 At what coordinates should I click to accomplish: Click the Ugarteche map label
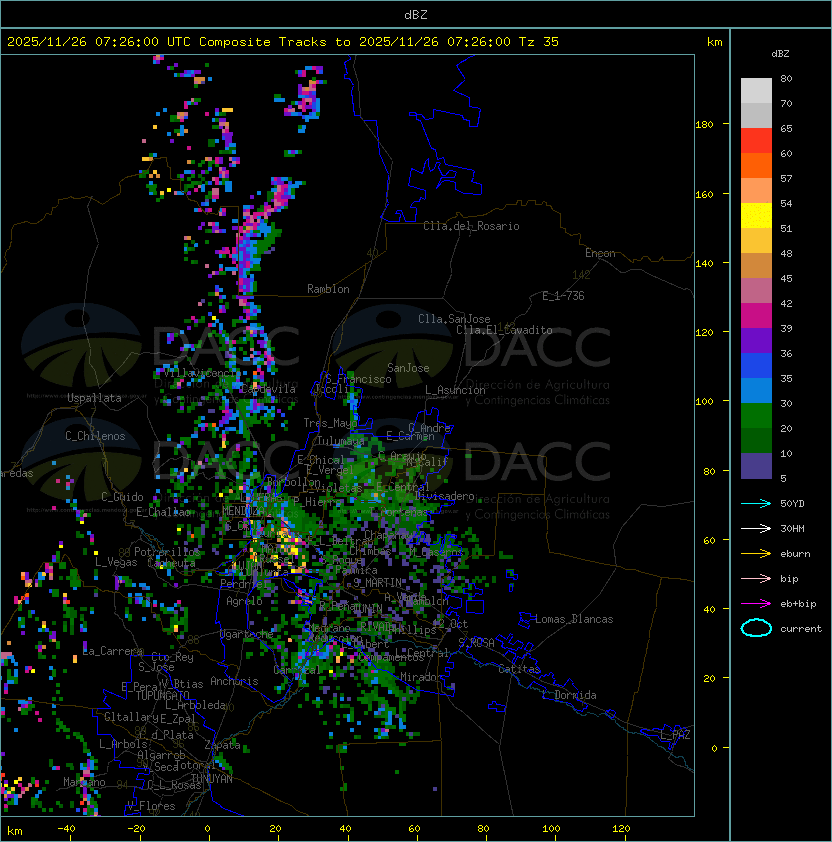click(247, 634)
